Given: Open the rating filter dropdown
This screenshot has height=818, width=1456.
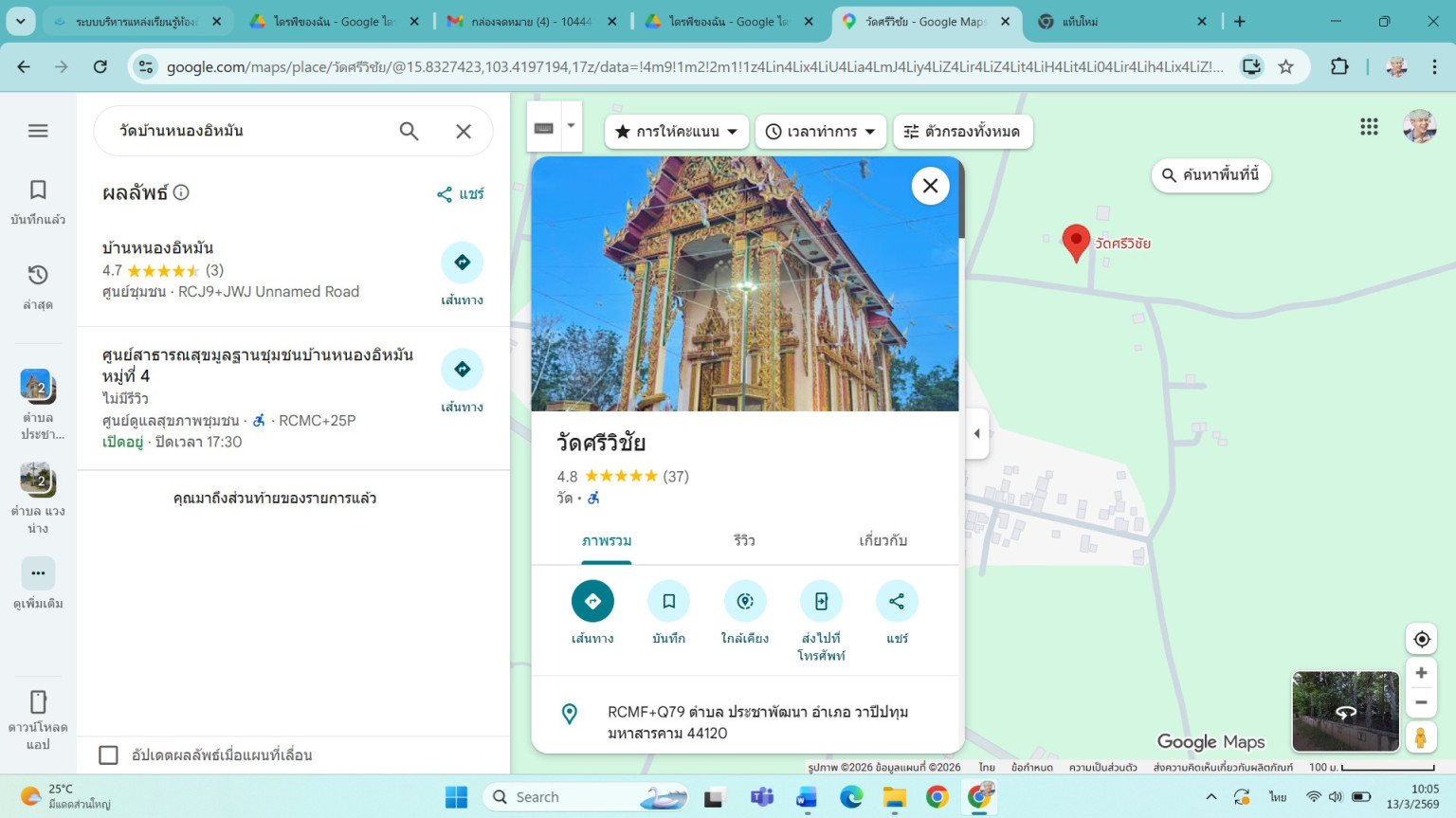Looking at the screenshot, I should point(677,132).
